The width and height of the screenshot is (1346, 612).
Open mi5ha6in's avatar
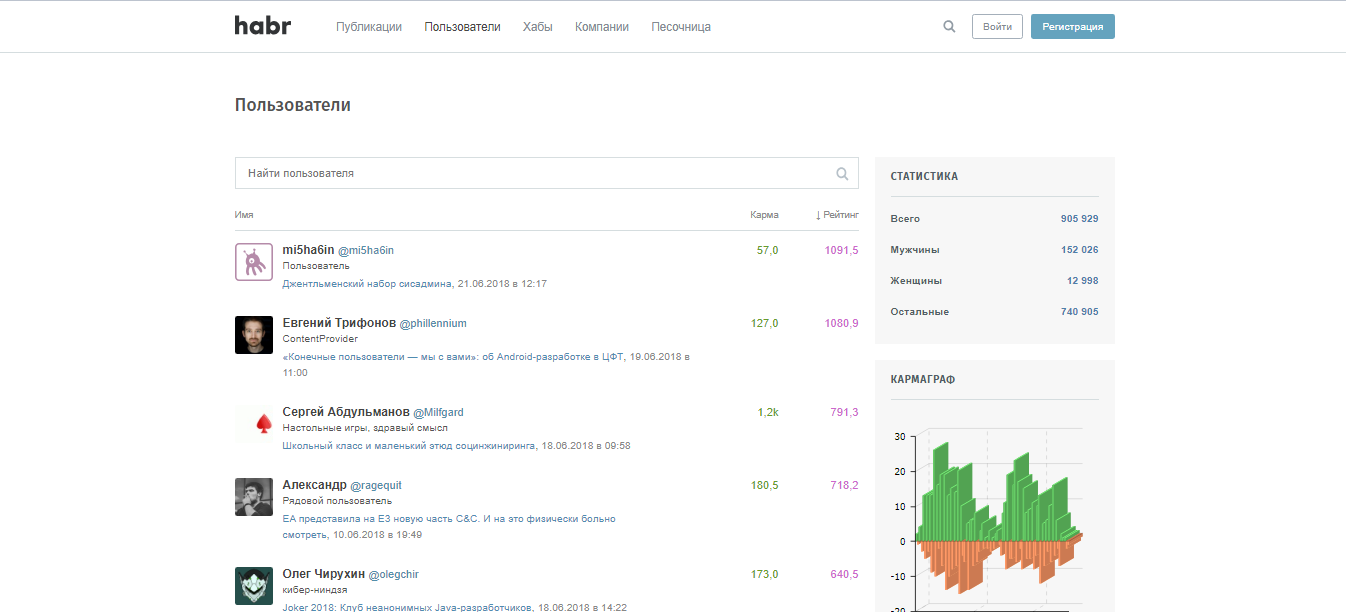pos(254,262)
